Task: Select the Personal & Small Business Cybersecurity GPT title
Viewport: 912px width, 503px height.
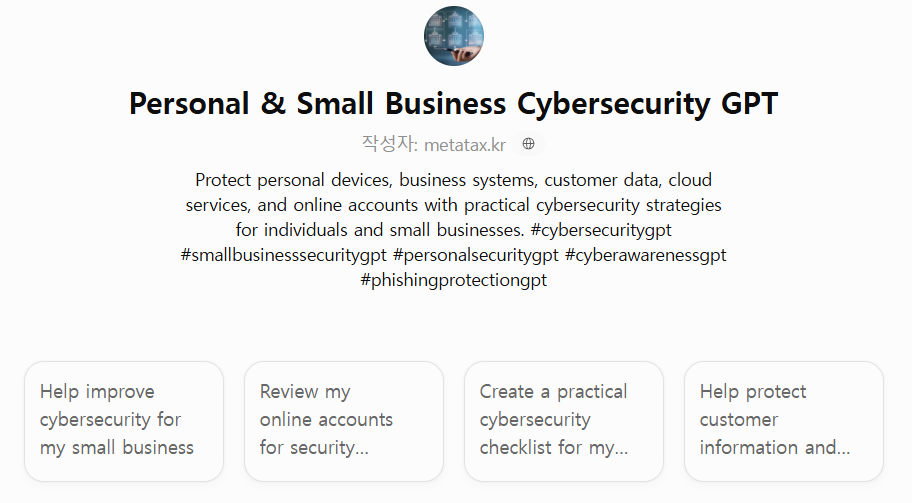Action: [454, 104]
